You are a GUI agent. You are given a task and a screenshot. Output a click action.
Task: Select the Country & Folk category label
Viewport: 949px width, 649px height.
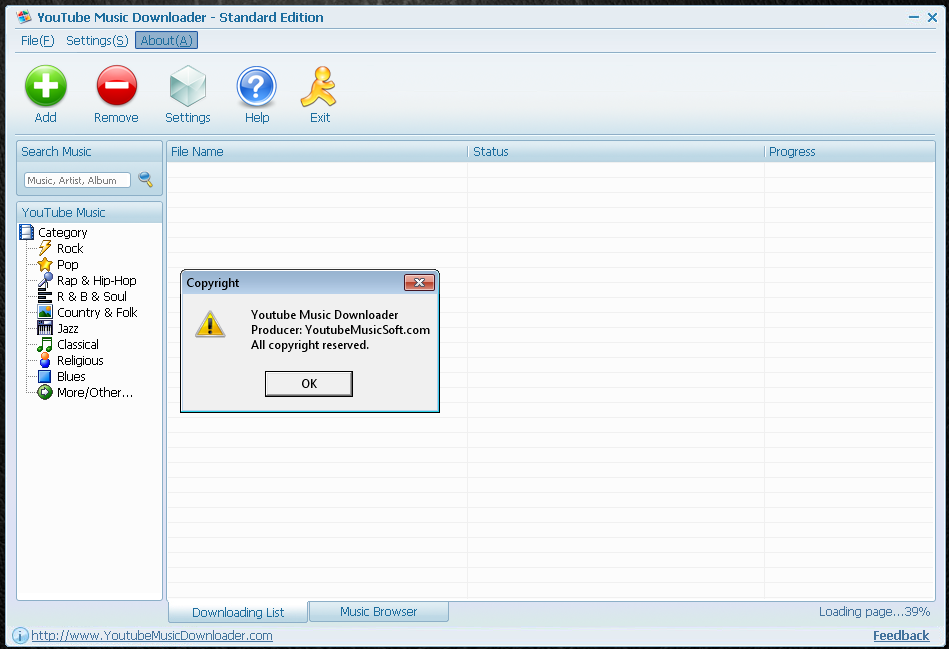97,312
